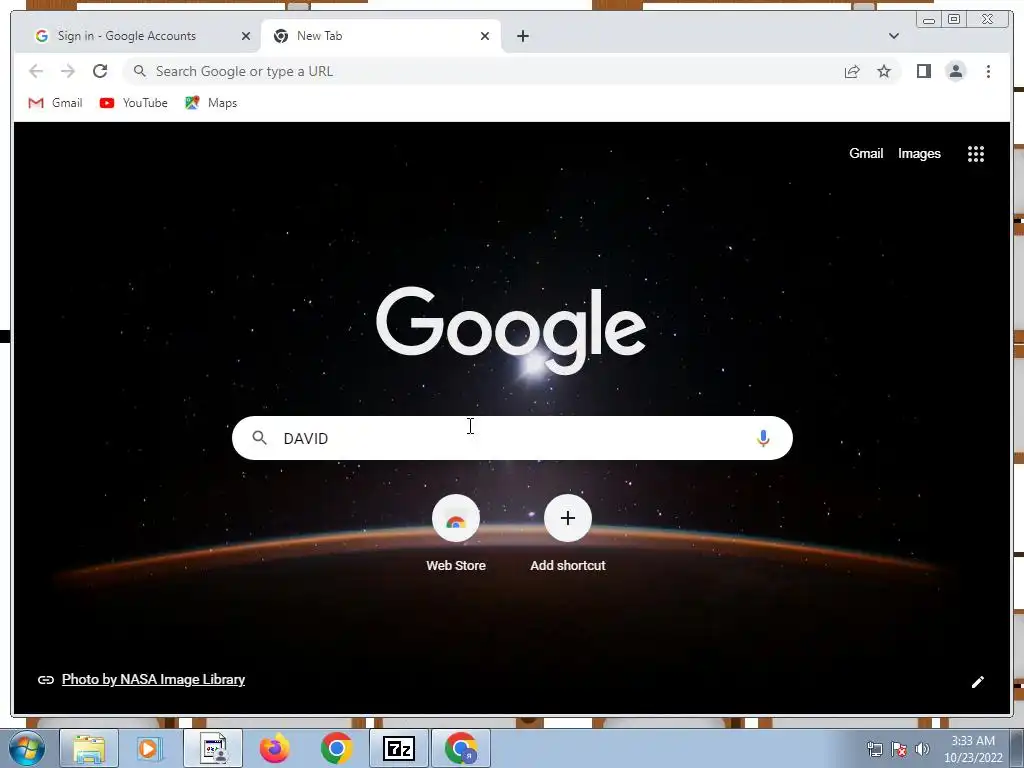The height and width of the screenshot is (768, 1024).
Task: Open Windows Explorer from taskbar
Action: (x=89, y=748)
